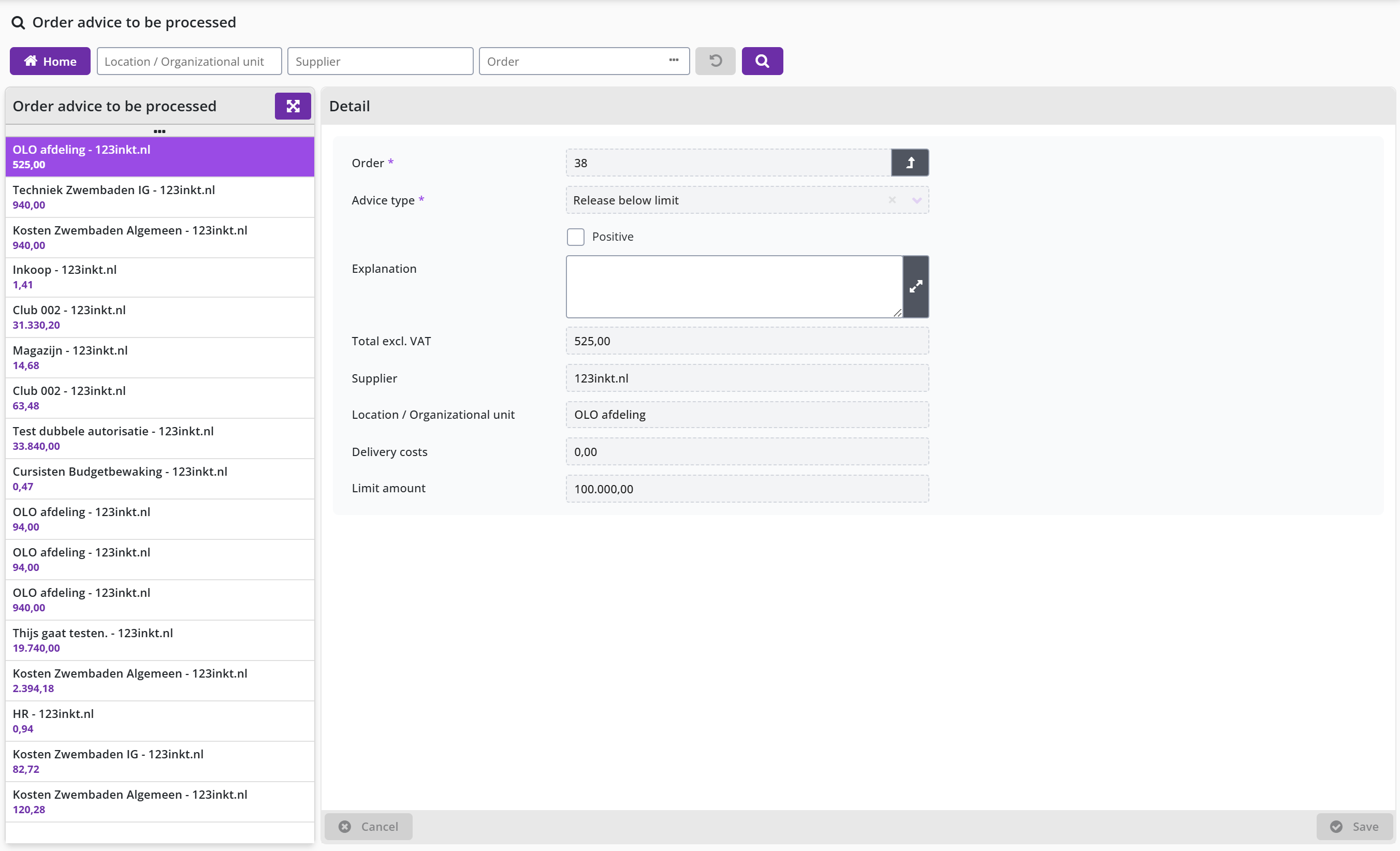Viewport: 1400px width, 851px height.
Task: Click the three-dot handle above the list
Action: 159,131
